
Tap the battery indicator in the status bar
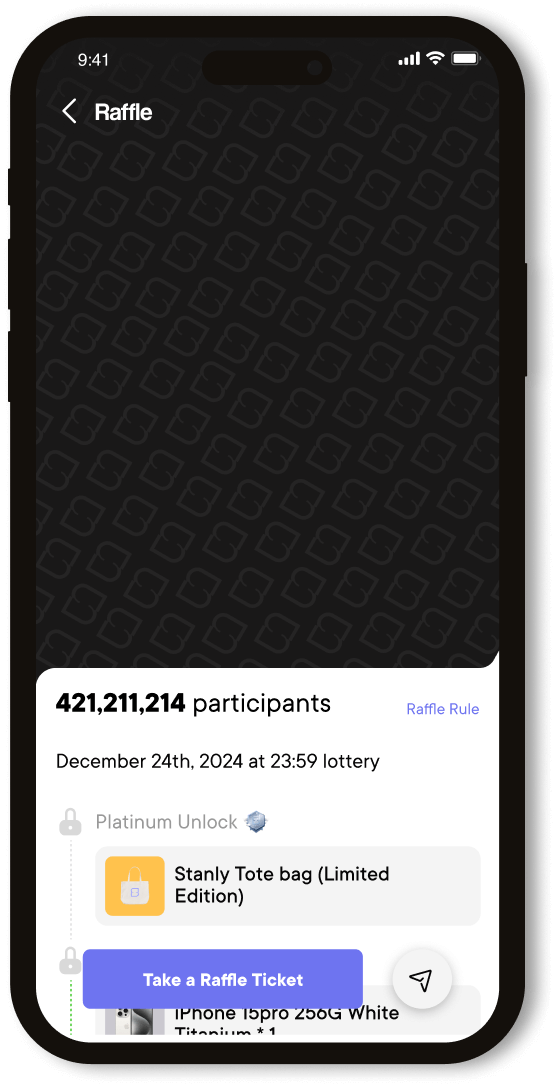click(466, 59)
